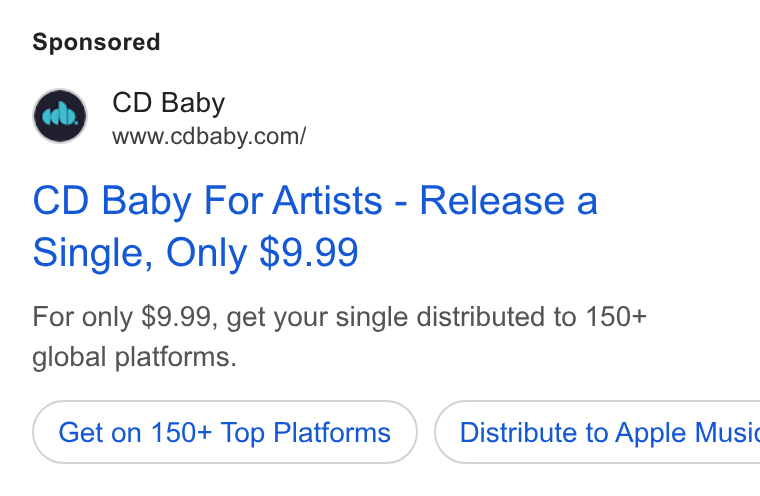Click the $9.99 price in the blue headline
This screenshot has width=760, height=496.
[309, 252]
